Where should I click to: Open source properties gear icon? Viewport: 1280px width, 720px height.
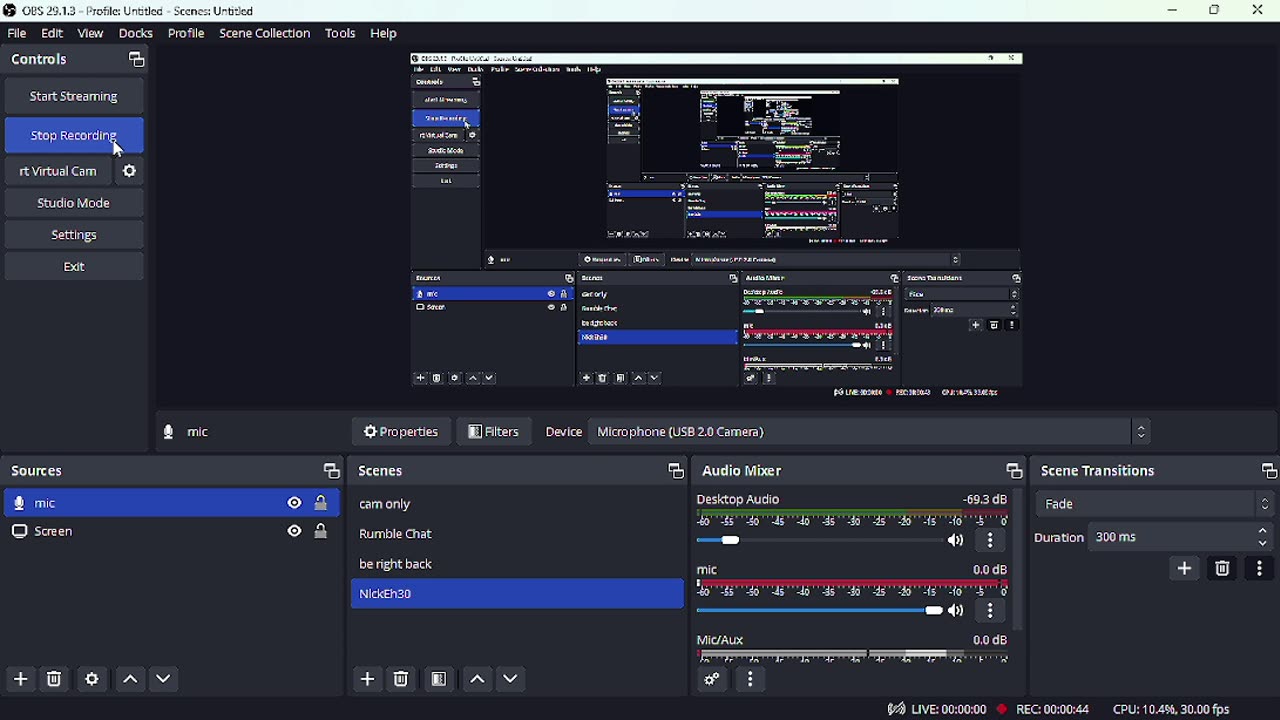[x=92, y=680]
